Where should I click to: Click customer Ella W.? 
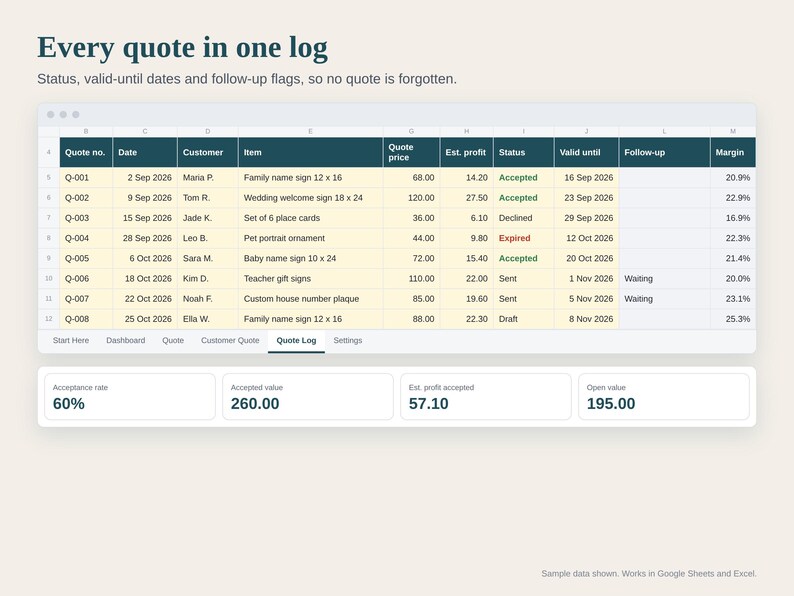pos(208,320)
